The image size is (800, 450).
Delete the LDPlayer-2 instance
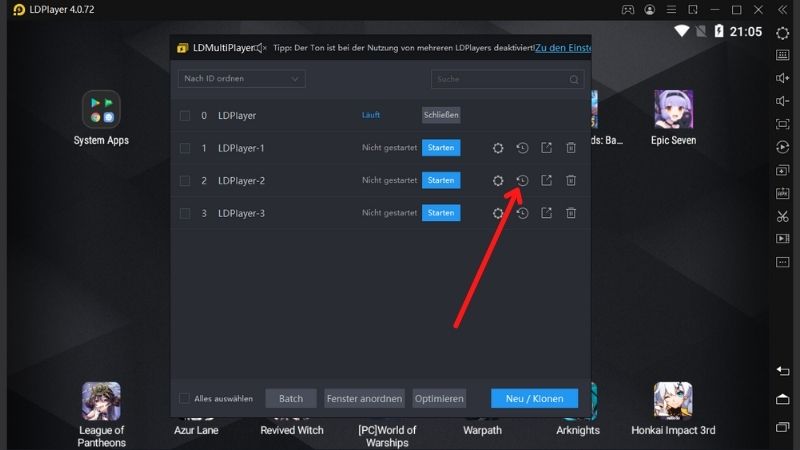coord(571,181)
